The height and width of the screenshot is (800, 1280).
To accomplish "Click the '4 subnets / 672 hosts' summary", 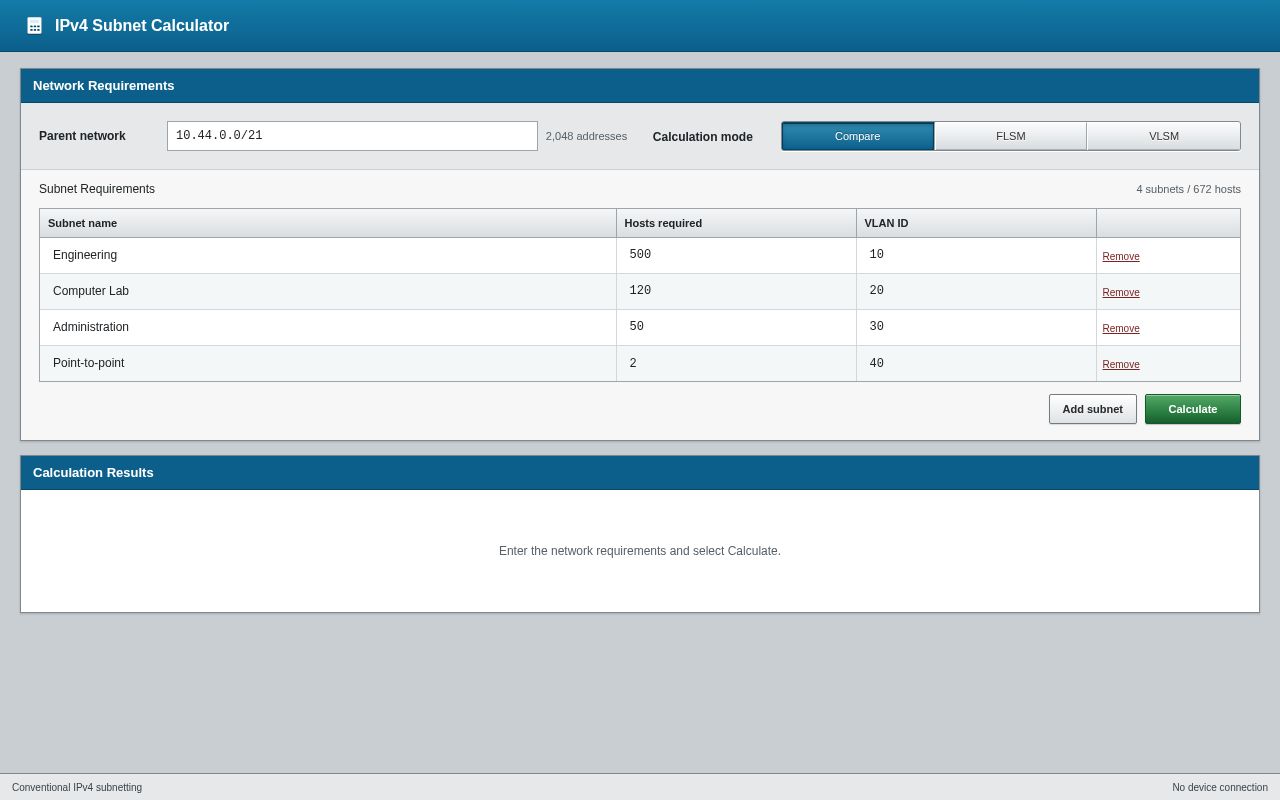I will tap(1188, 189).
